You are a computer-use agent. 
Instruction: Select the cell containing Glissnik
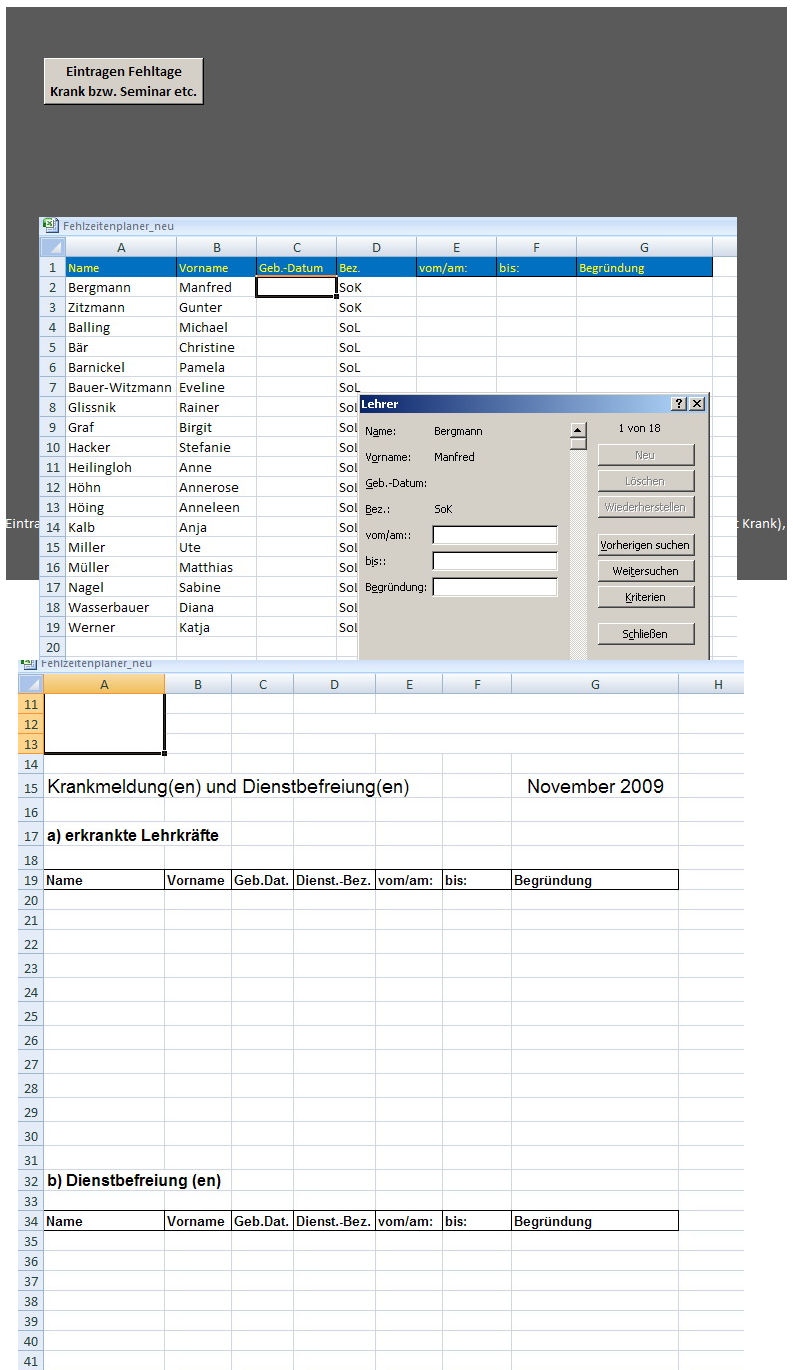pos(121,407)
